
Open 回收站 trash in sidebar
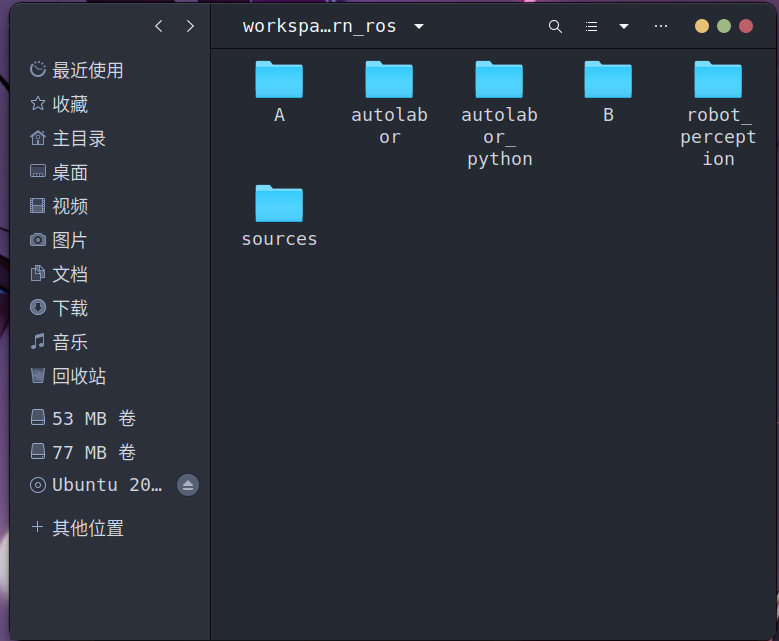[79, 376]
